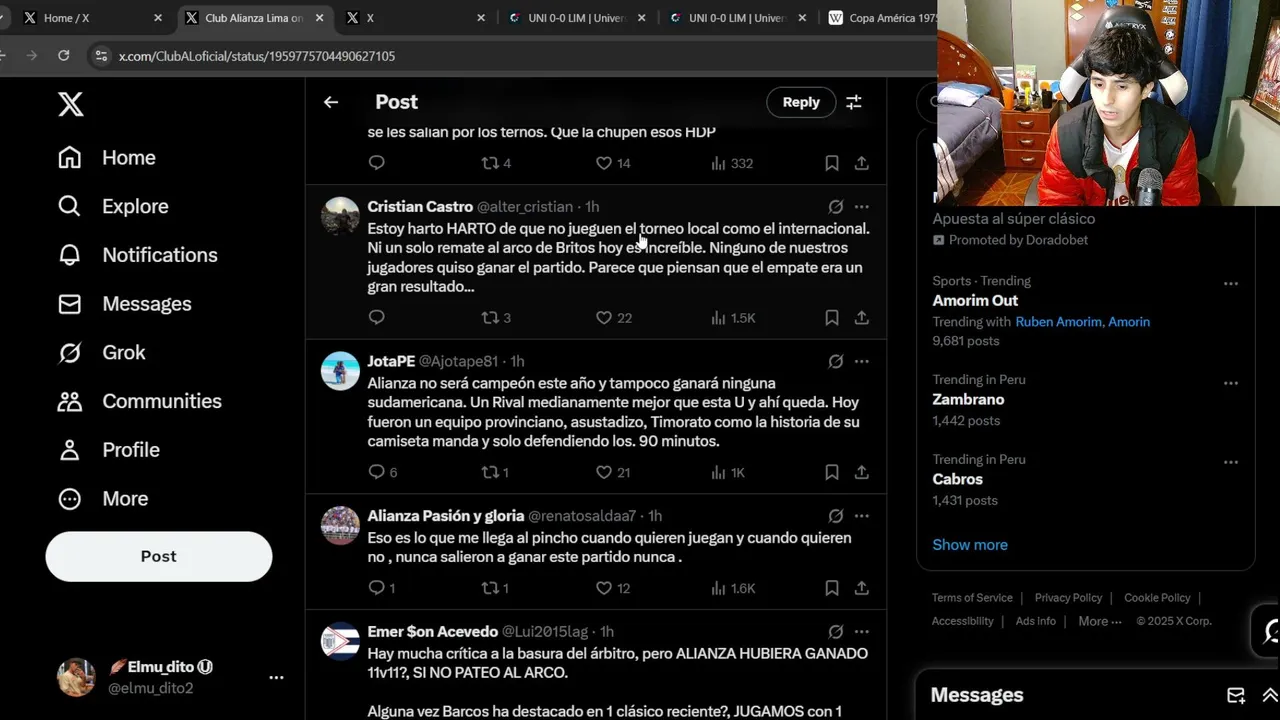
Task: View analytics of Alianza Pasión y gloria's post
Action: (x=733, y=588)
